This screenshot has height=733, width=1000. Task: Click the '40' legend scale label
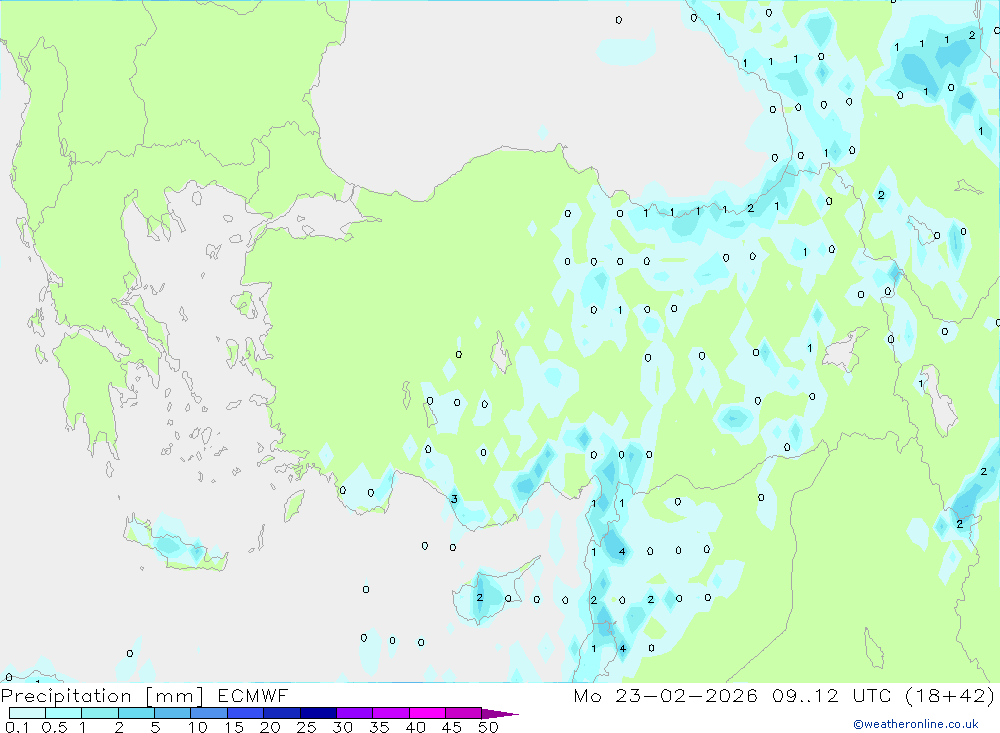[415, 727]
